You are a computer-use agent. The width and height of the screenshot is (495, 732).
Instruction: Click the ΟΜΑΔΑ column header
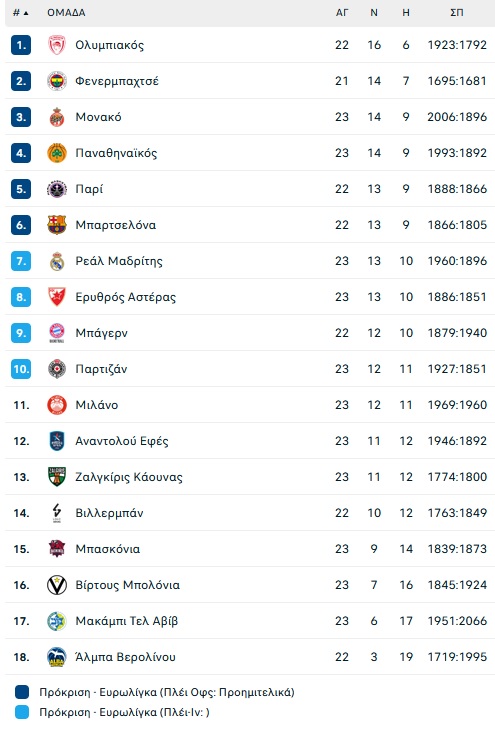[66, 13]
